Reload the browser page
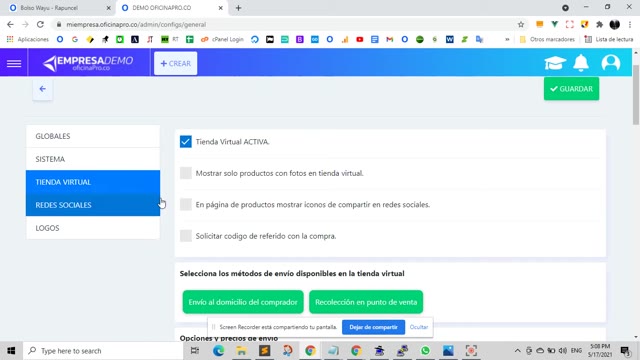This screenshot has height=360, width=640. 40,24
